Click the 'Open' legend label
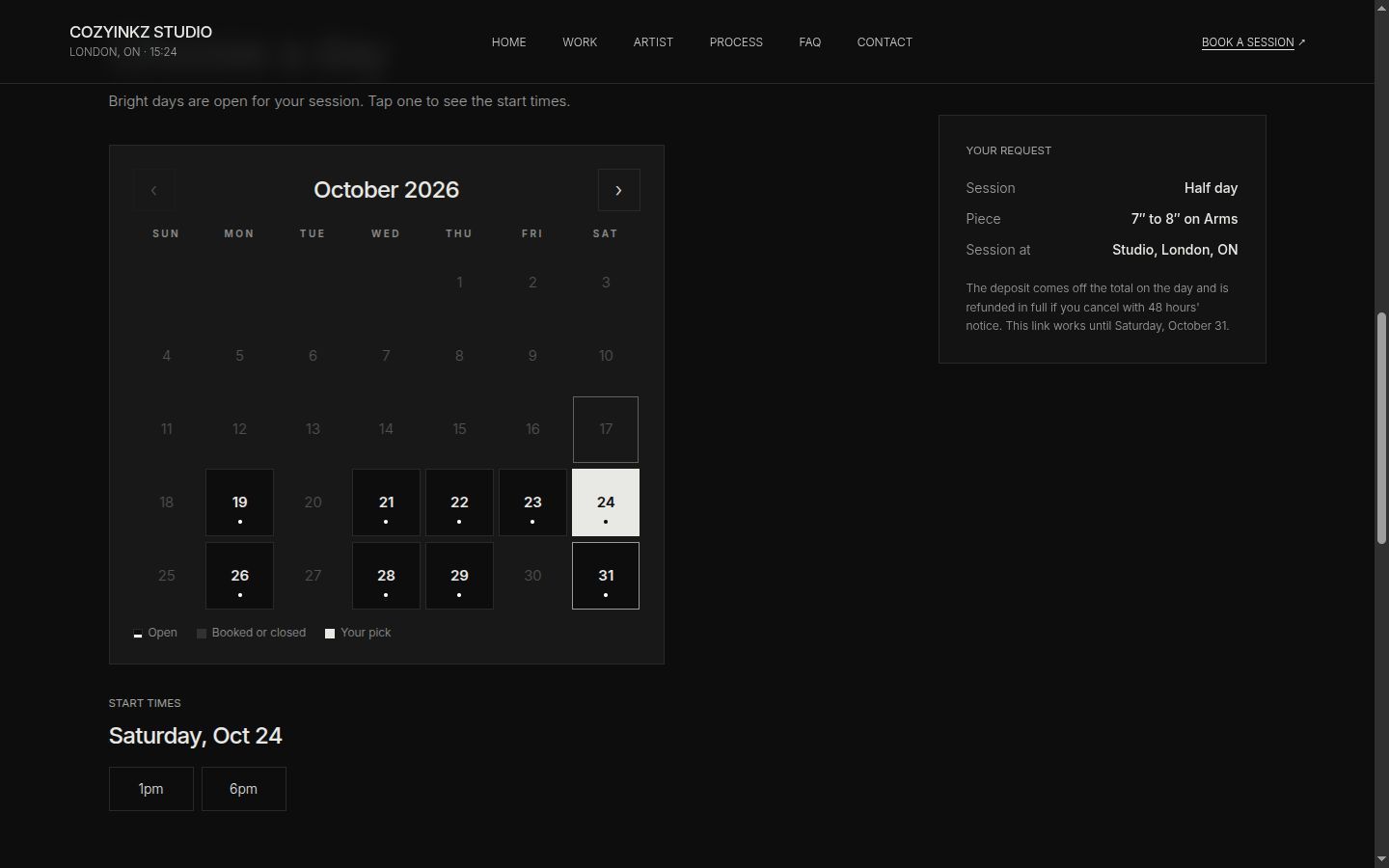The image size is (1389, 868). 162,633
